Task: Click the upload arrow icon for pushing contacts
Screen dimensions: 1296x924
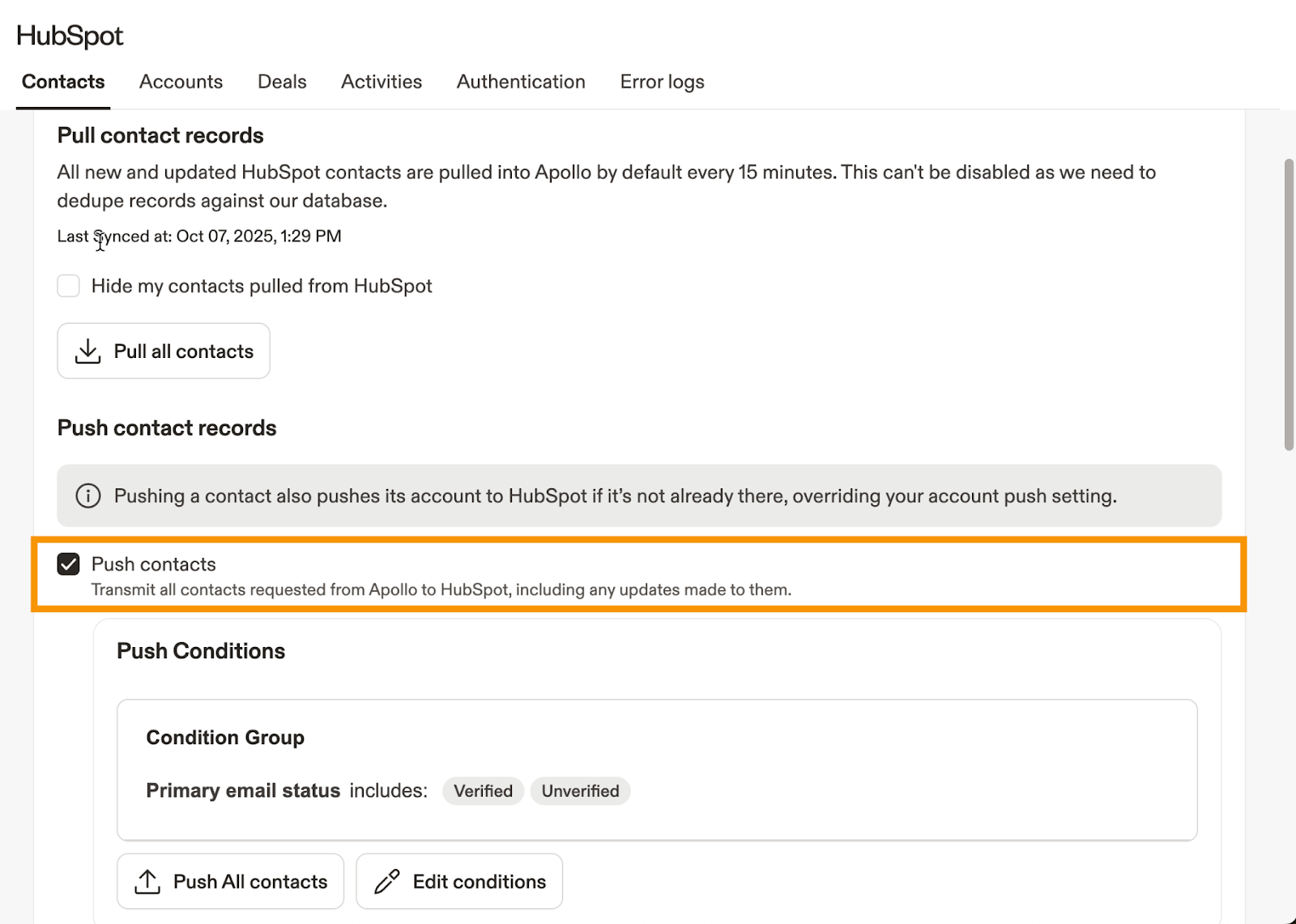Action: [x=147, y=882]
